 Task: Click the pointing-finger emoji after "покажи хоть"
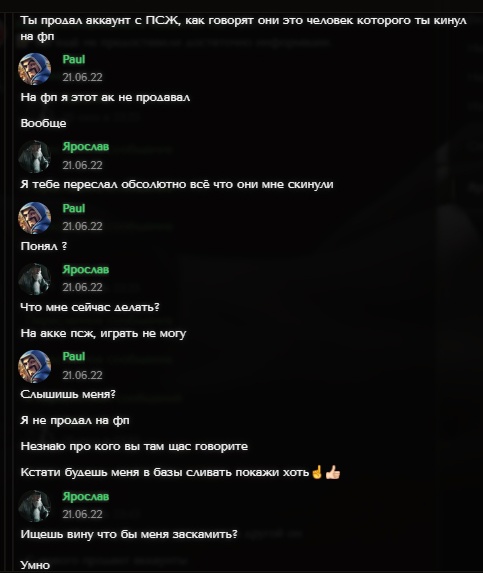pos(317,472)
